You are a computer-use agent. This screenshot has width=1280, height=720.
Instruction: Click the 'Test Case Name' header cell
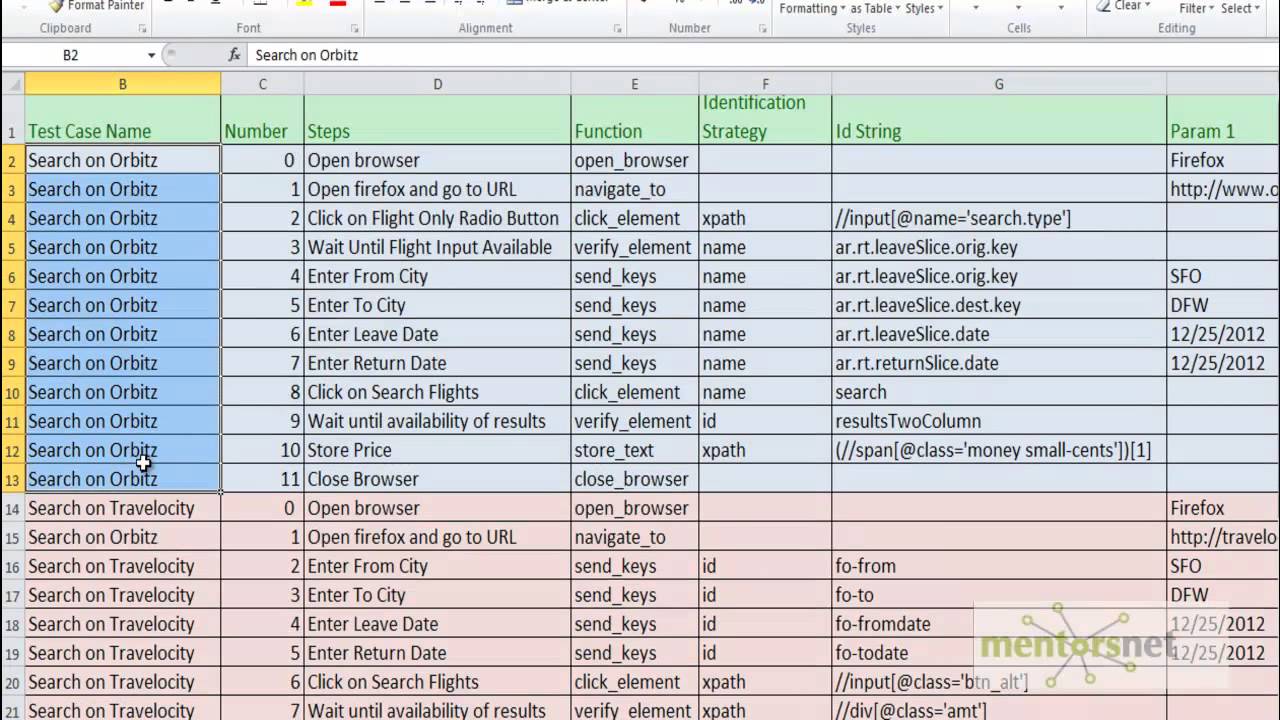click(123, 120)
